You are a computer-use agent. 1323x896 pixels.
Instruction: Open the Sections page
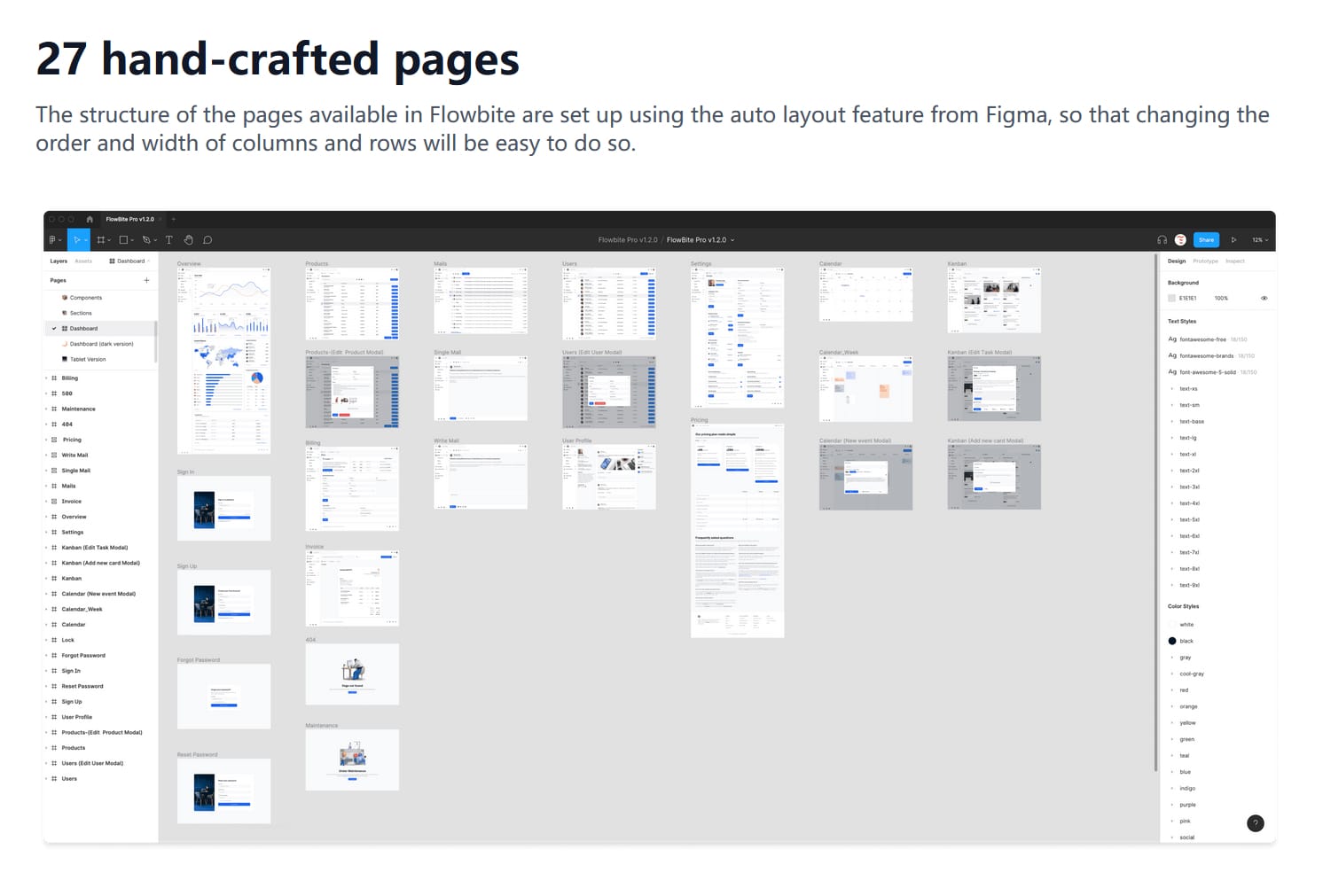click(x=81, y=313)
